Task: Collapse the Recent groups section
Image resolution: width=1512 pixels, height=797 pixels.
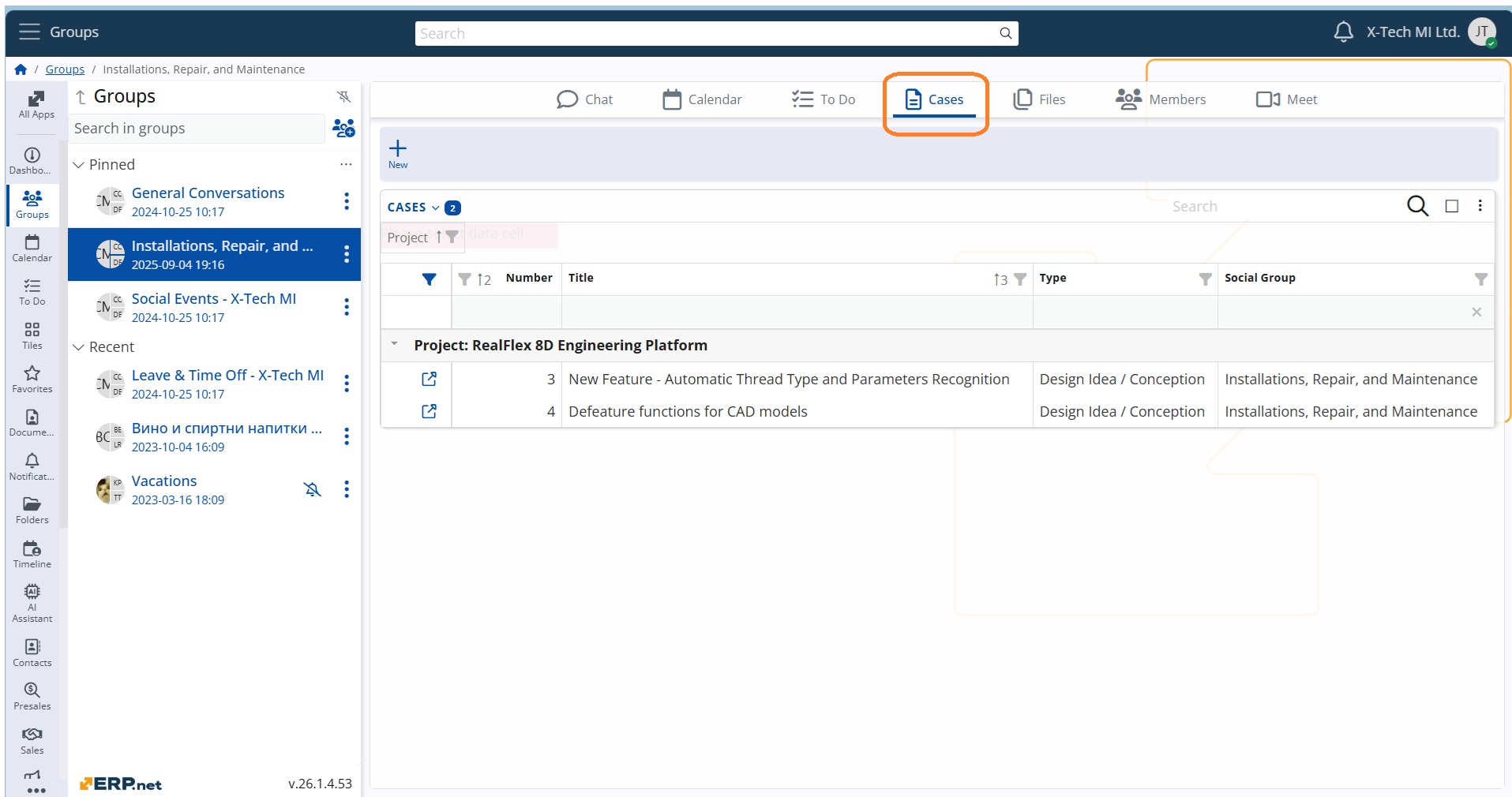Action: 78,347
